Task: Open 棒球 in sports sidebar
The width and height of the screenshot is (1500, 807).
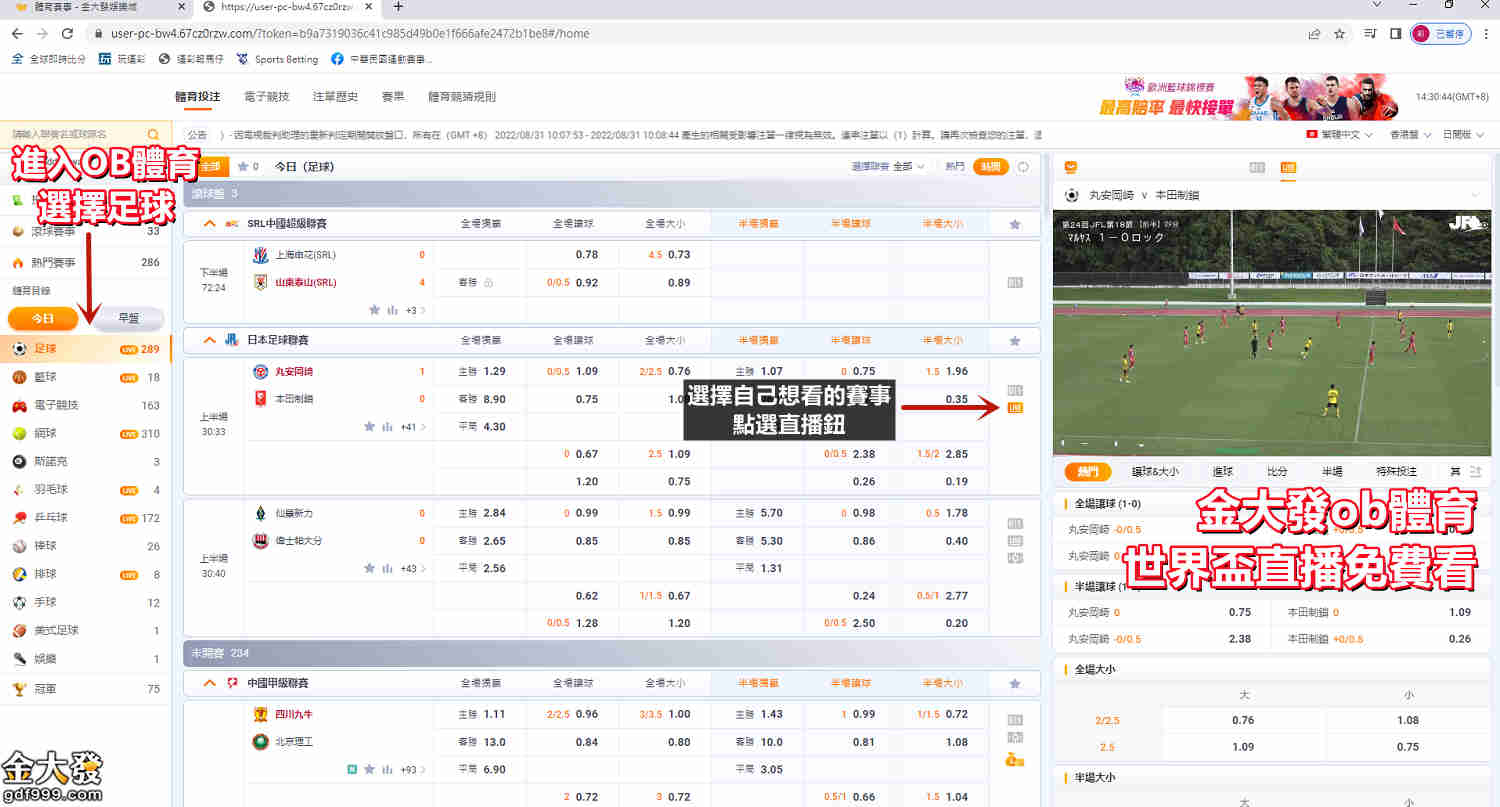Action: (86, 546)
